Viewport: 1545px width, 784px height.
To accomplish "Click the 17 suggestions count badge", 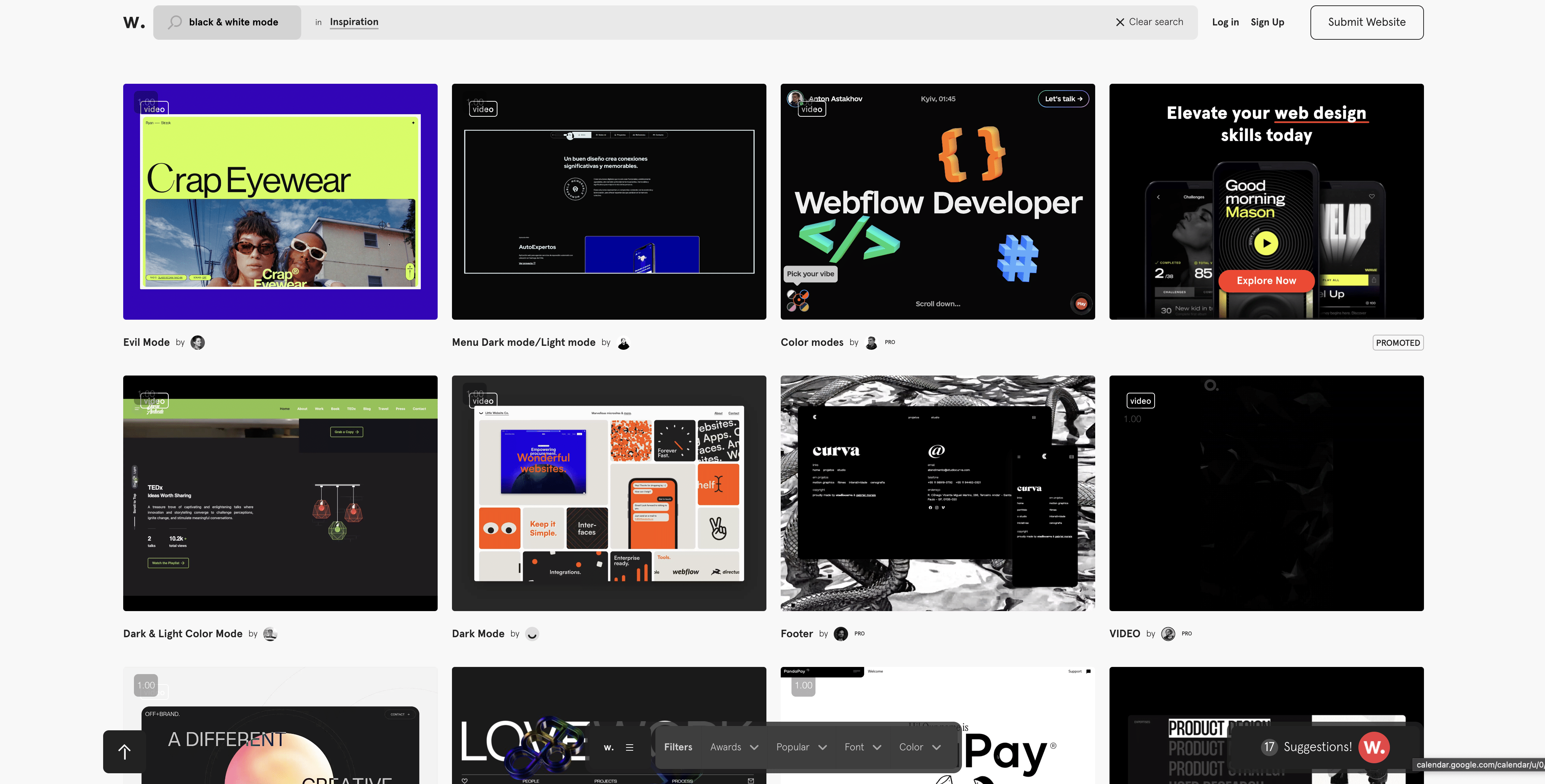I will coord(1269,747).
